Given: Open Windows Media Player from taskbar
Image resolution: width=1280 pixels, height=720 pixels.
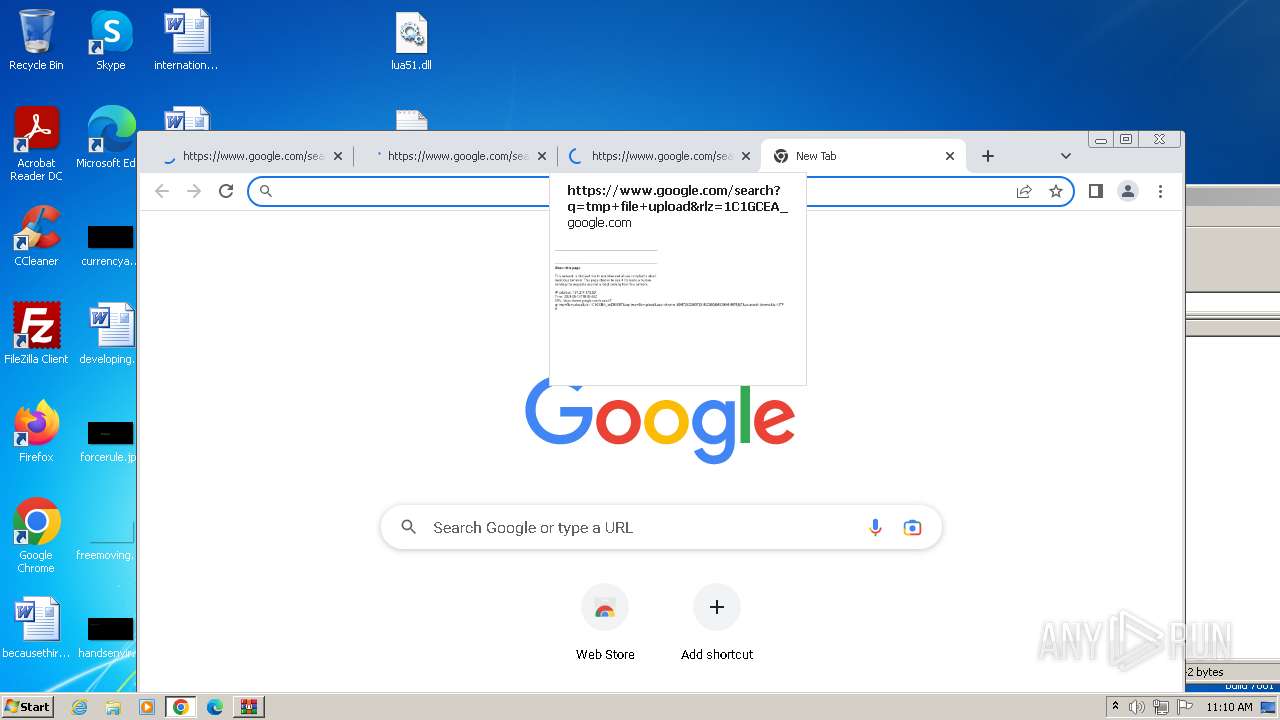Looking at the screenshot, I should click(147, 707).
